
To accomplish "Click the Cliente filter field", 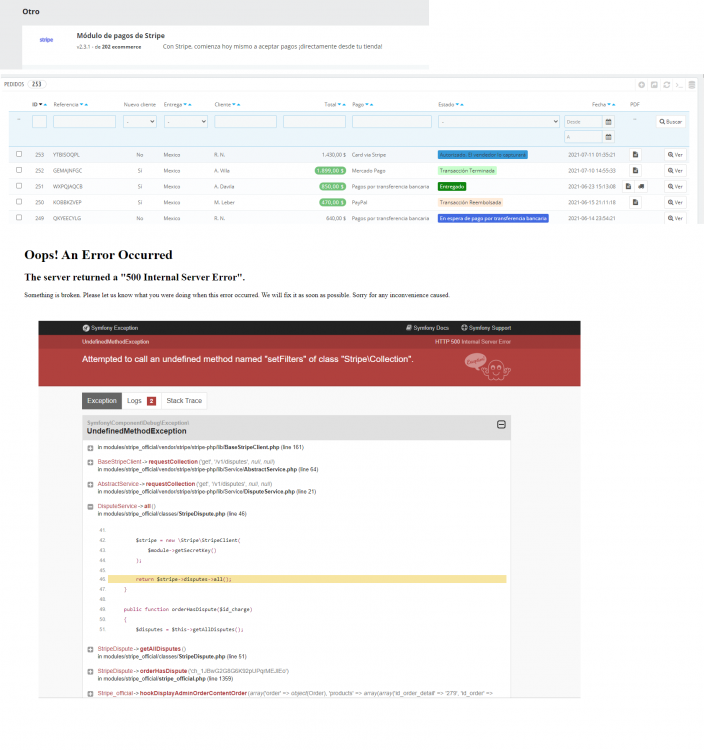I will tap(245, 122).
